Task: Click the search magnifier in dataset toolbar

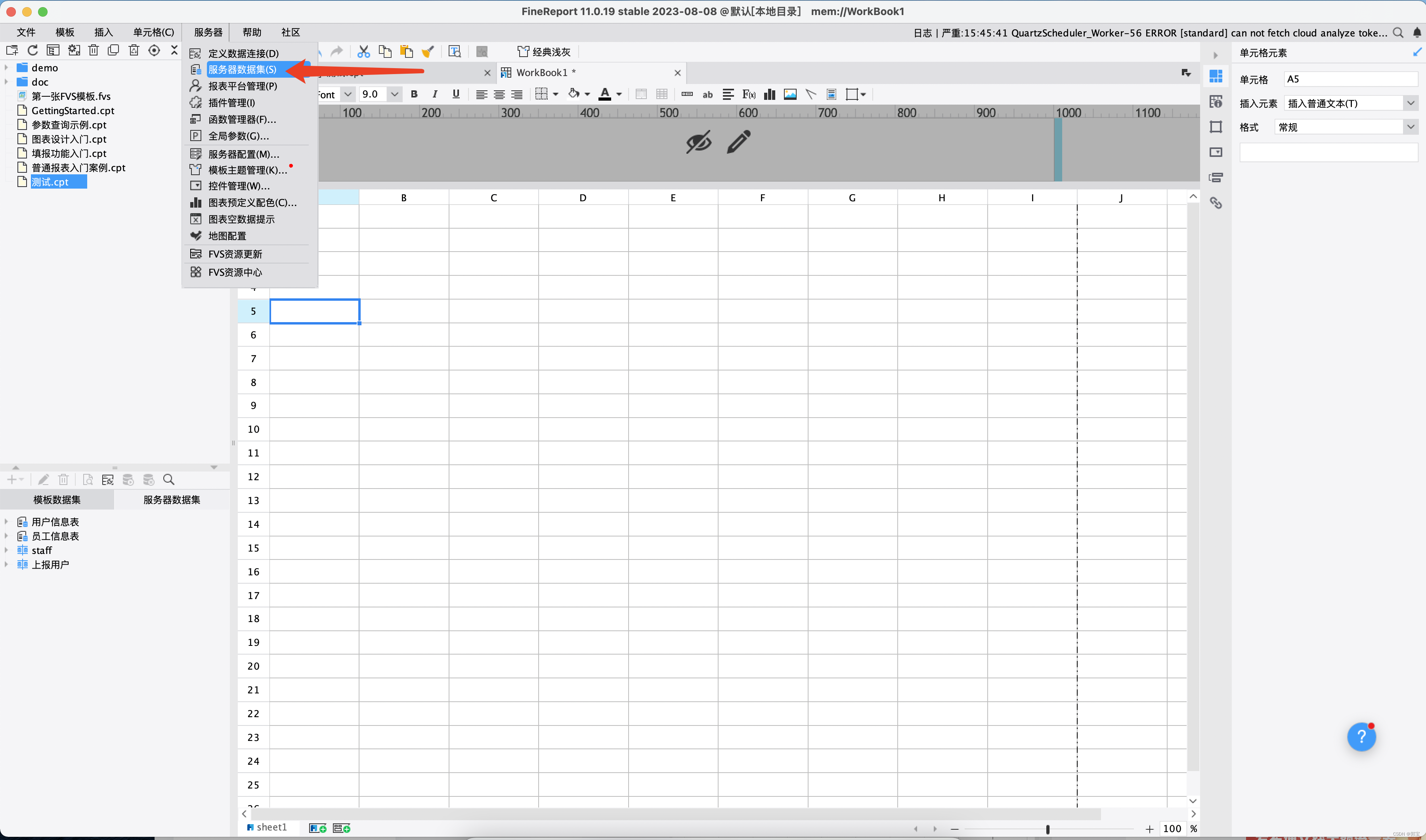Action: pos(169,480)
